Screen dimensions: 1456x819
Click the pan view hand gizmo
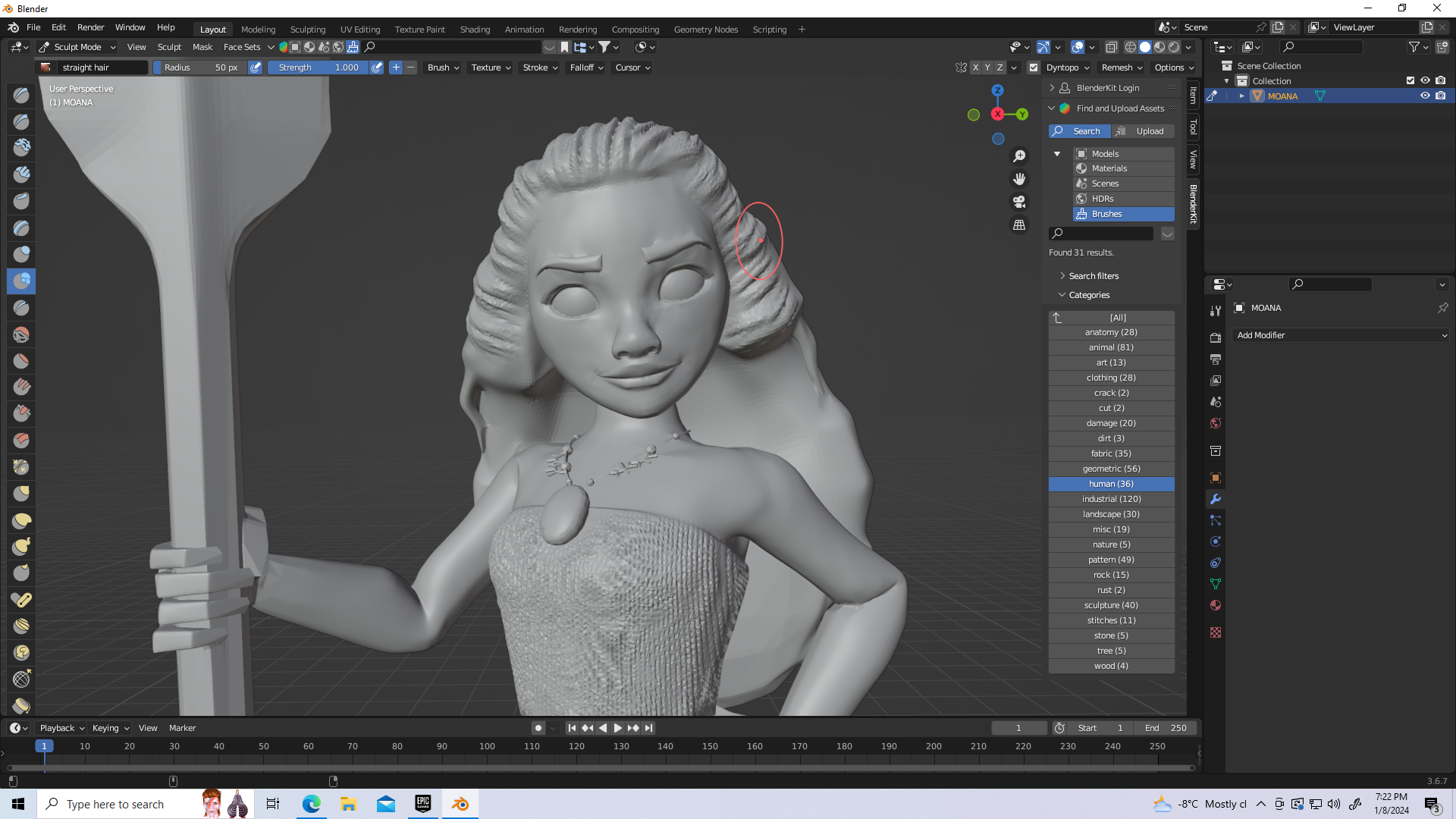click(x=1019, y=179)
